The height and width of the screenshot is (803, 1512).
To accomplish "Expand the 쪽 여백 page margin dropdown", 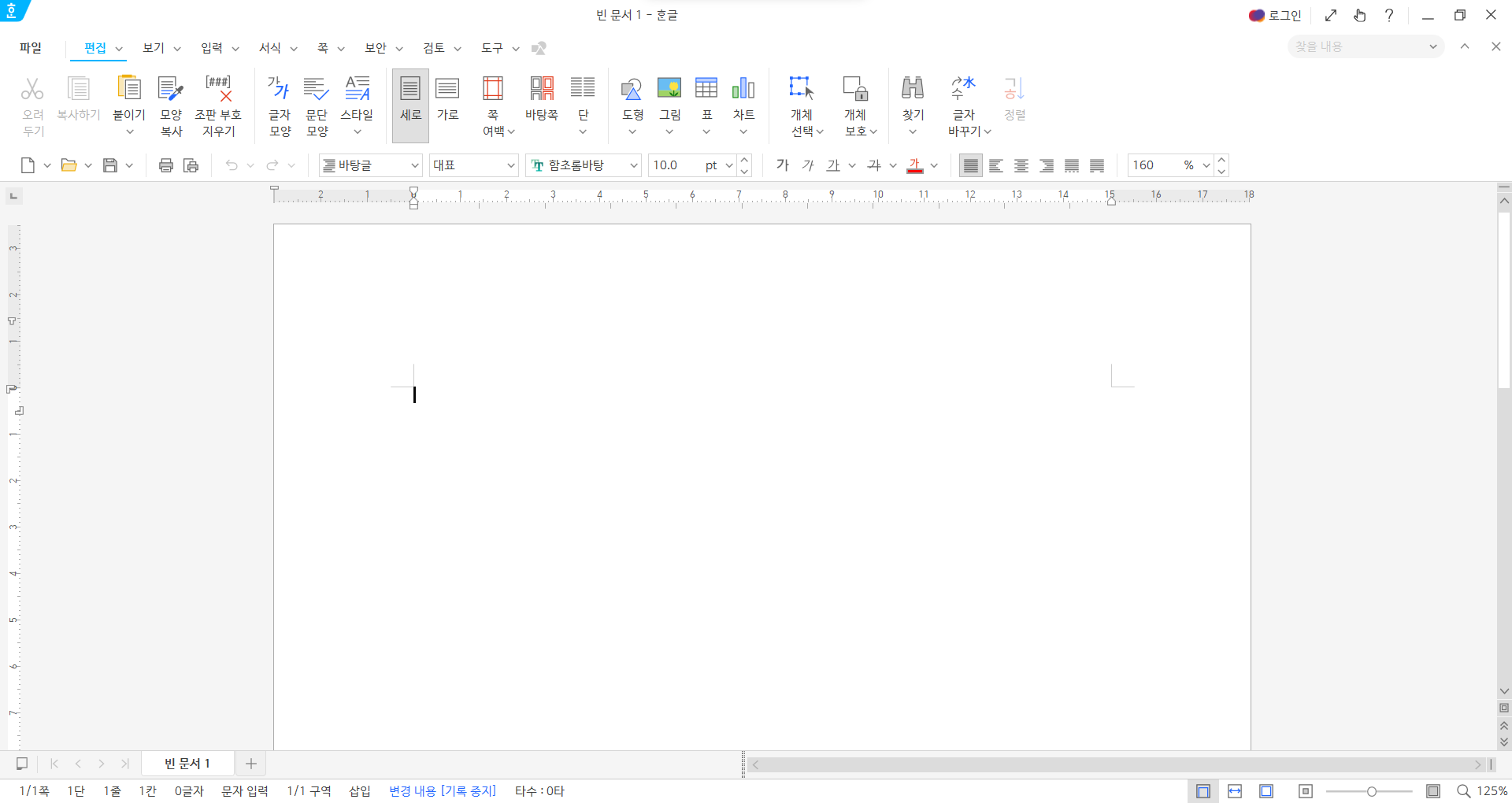I will click(x=511, y=131).
